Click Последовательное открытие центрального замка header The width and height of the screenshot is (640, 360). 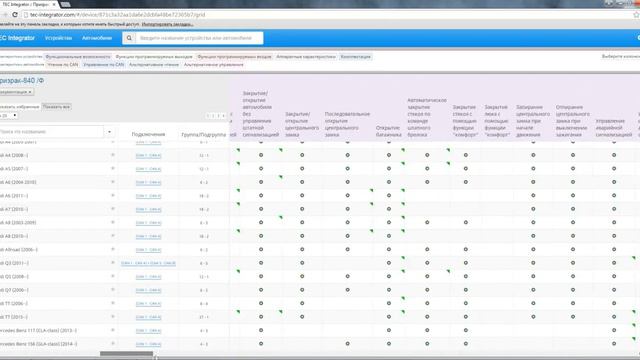click(x=347, y=124)
